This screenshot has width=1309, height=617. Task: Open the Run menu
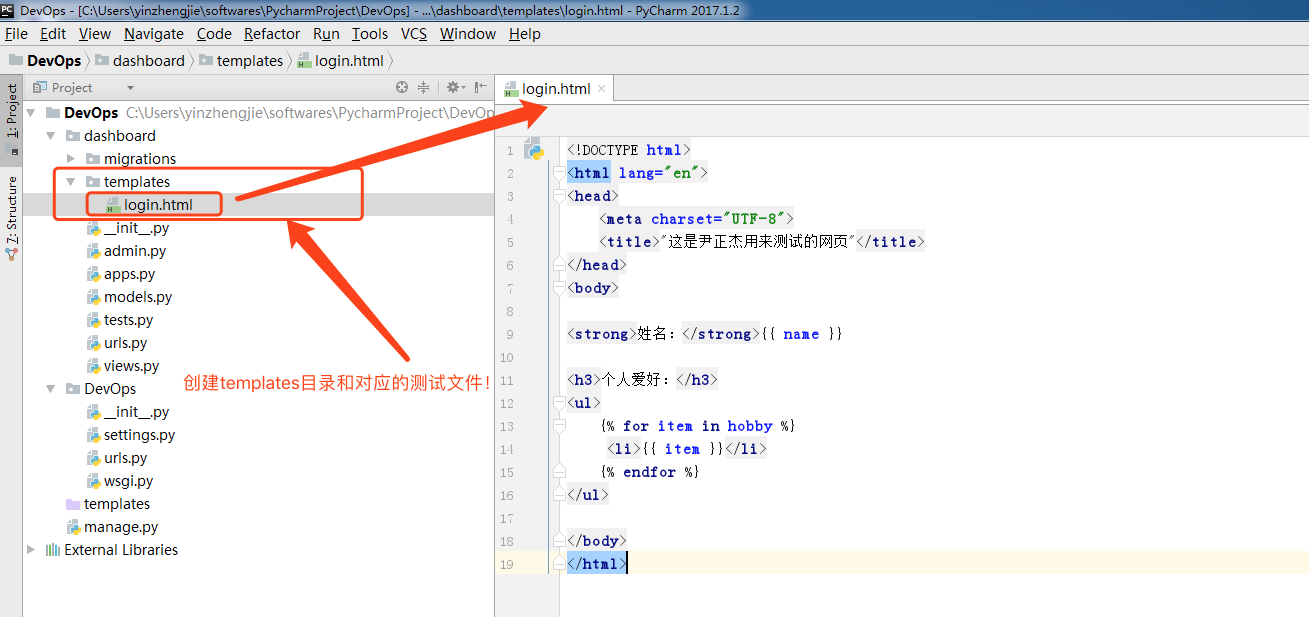point(326,34)
